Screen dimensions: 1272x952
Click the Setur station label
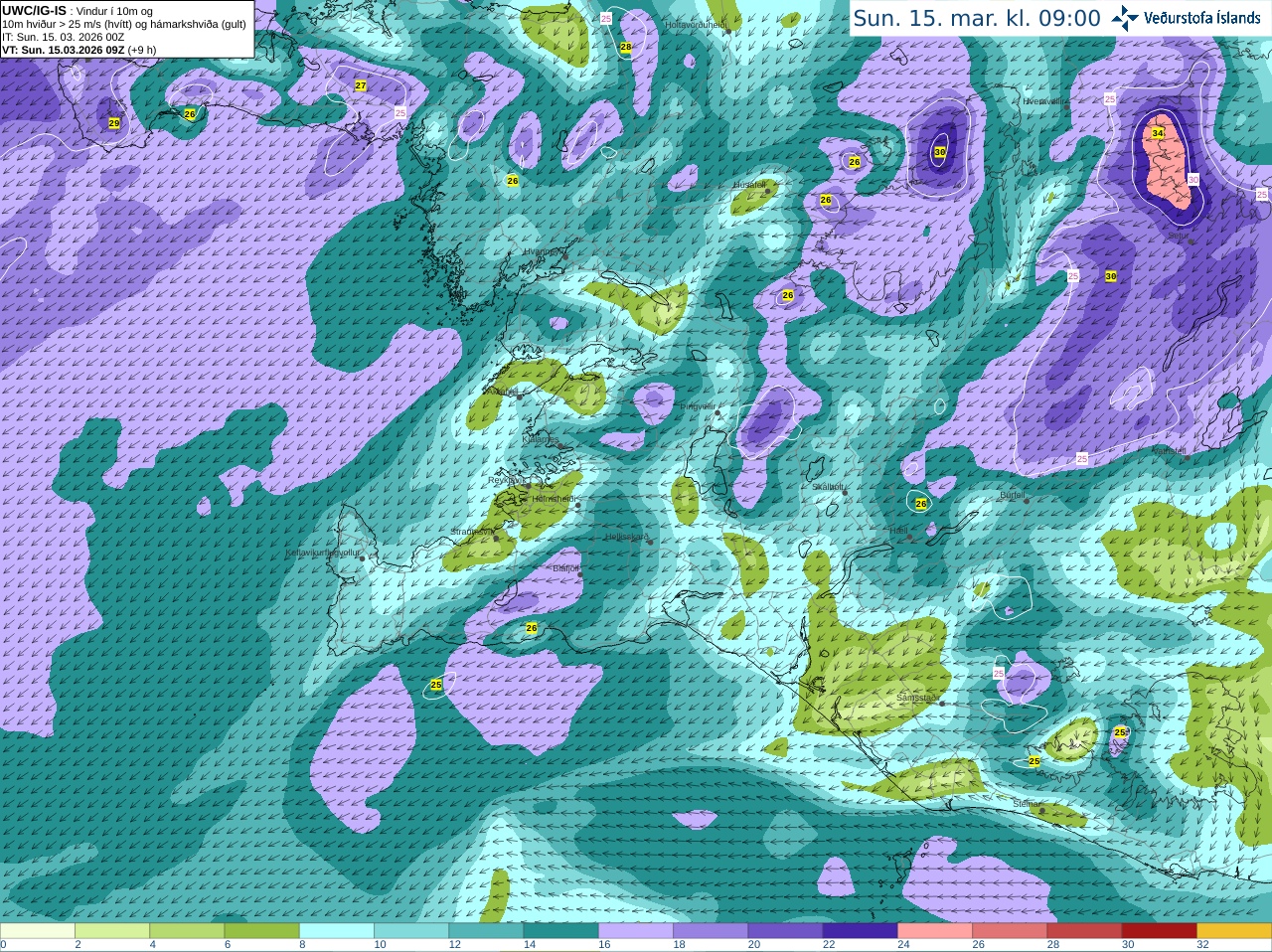[1177, 236]
